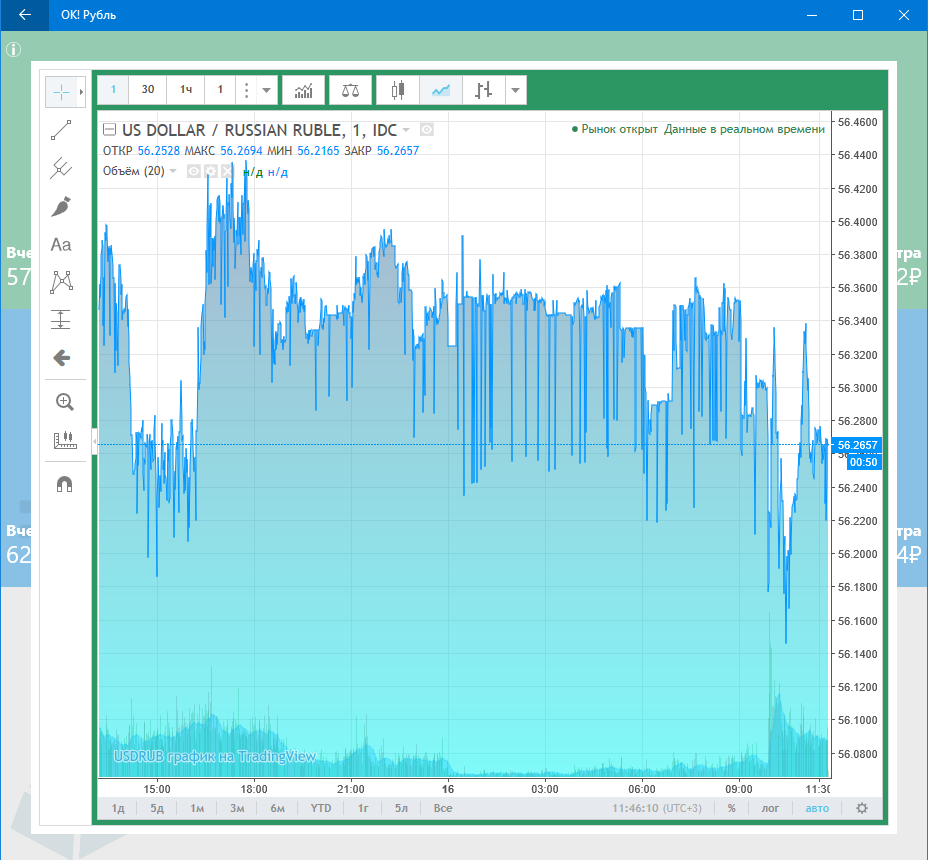Image resolution: width=928 pixels, height=860 pixels.
Task: Select the crosshair cursor tool
Action: pyautogui.click(x=61, y=92)
